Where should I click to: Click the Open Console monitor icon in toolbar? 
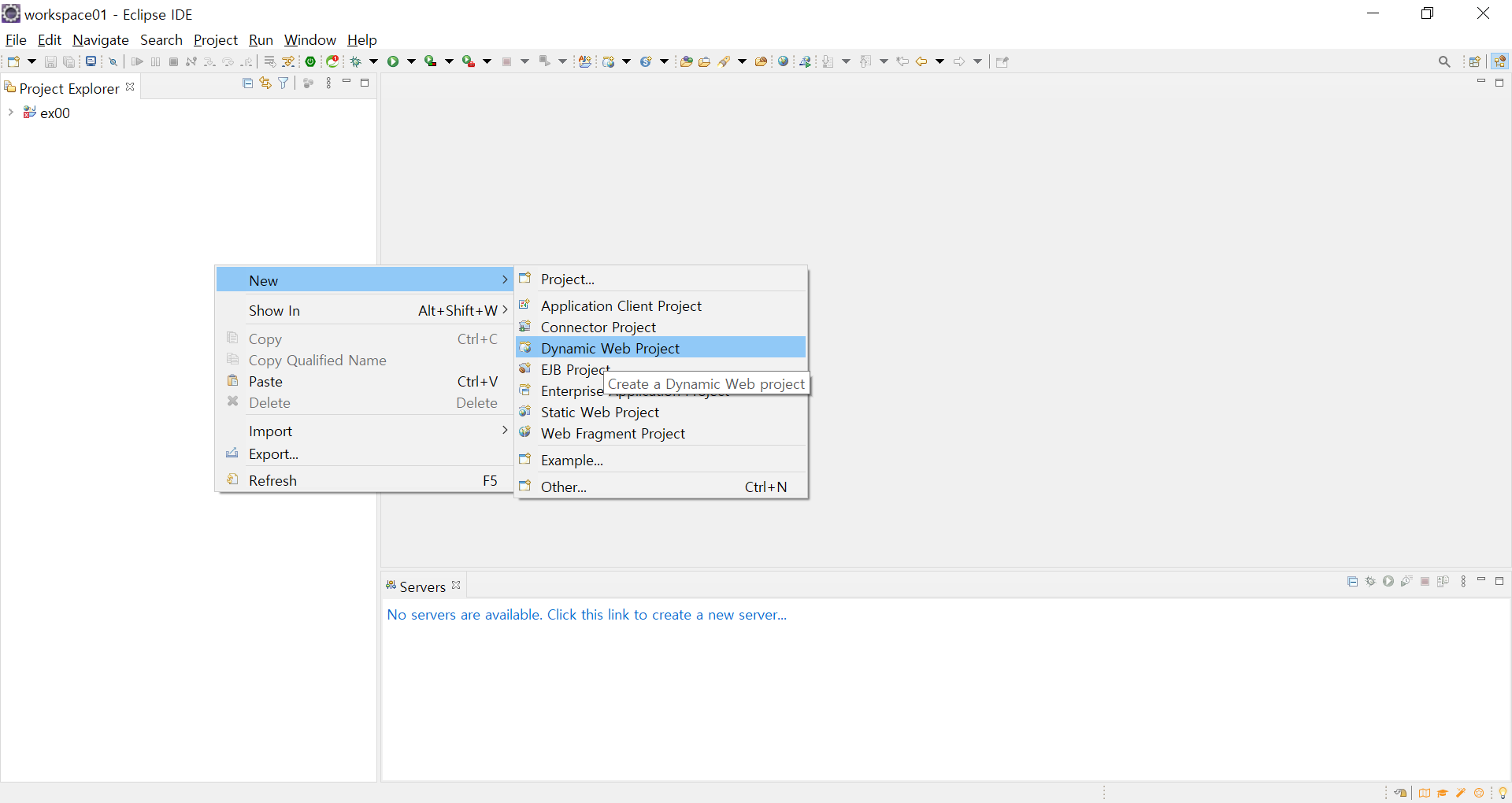click(x=91, y=61)
